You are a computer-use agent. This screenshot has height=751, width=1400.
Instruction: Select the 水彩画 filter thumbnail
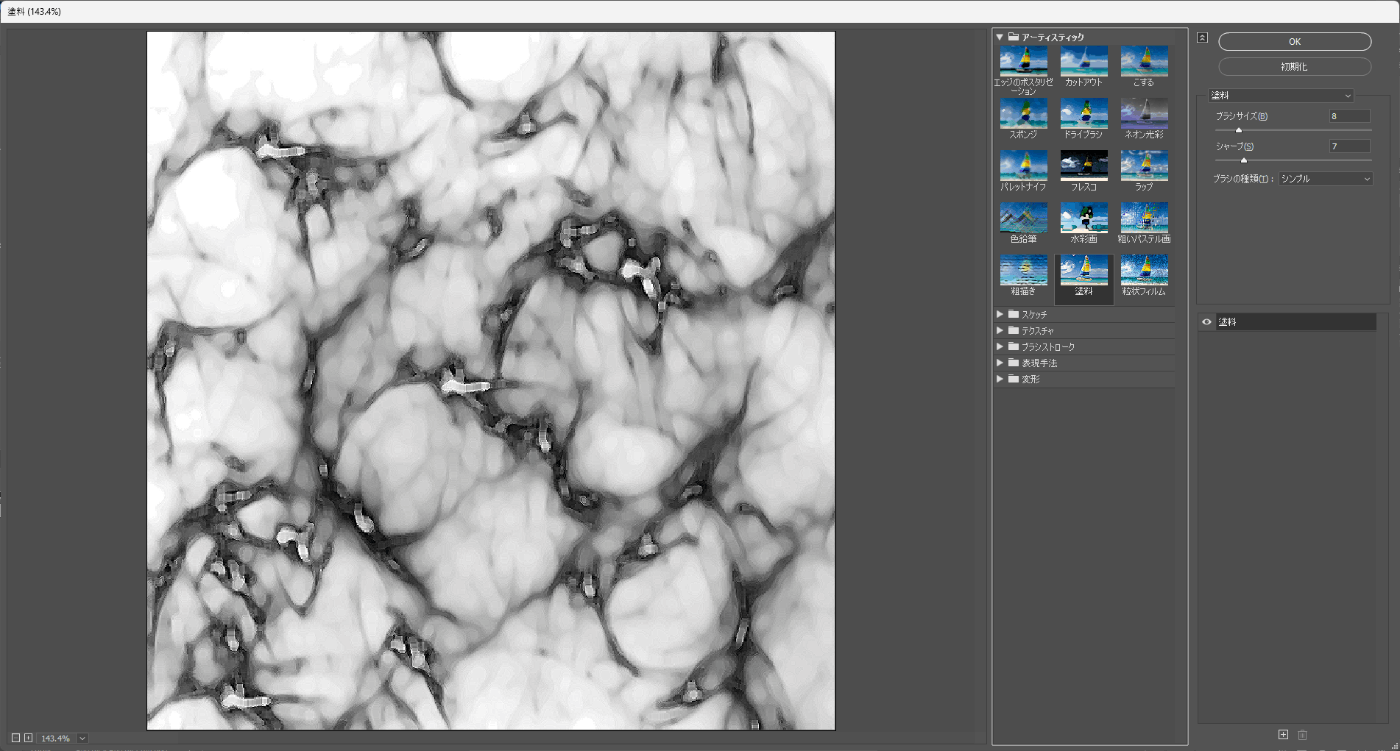pos(1084,218)
